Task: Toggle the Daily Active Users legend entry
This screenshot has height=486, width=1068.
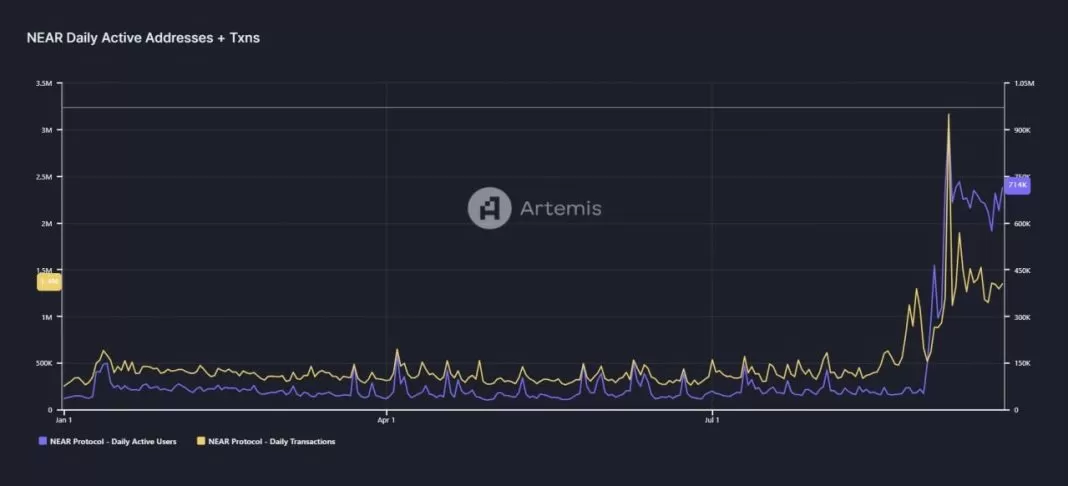Action: (x=112, y=441)
